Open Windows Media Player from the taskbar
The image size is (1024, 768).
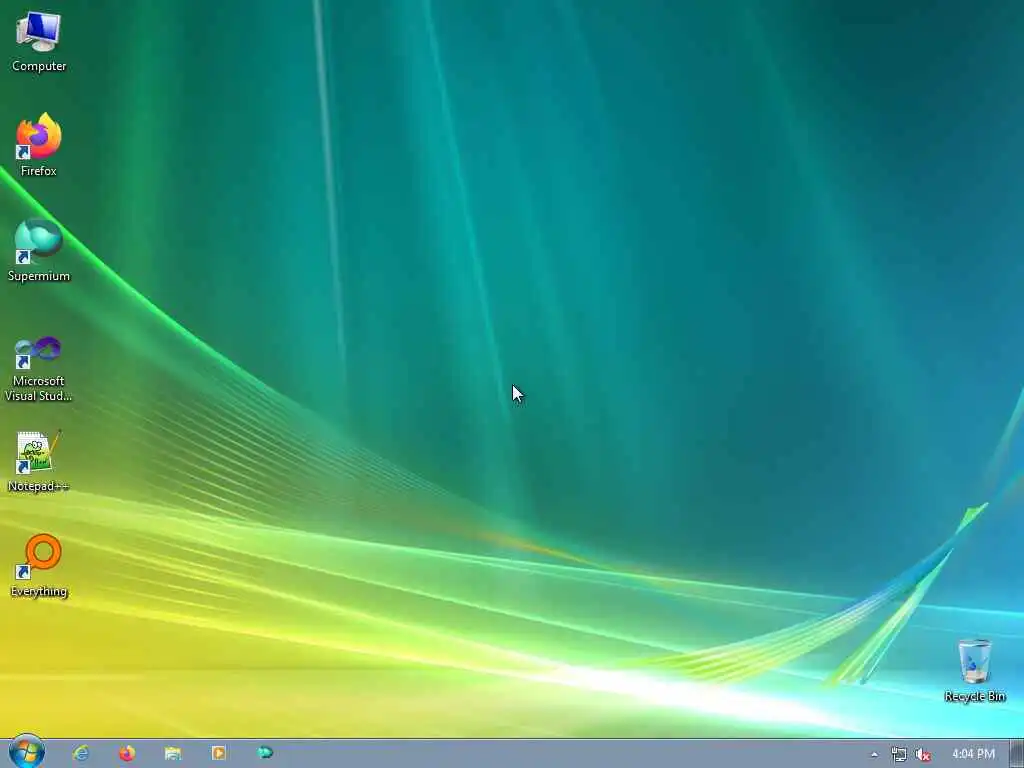click(219, 754)
